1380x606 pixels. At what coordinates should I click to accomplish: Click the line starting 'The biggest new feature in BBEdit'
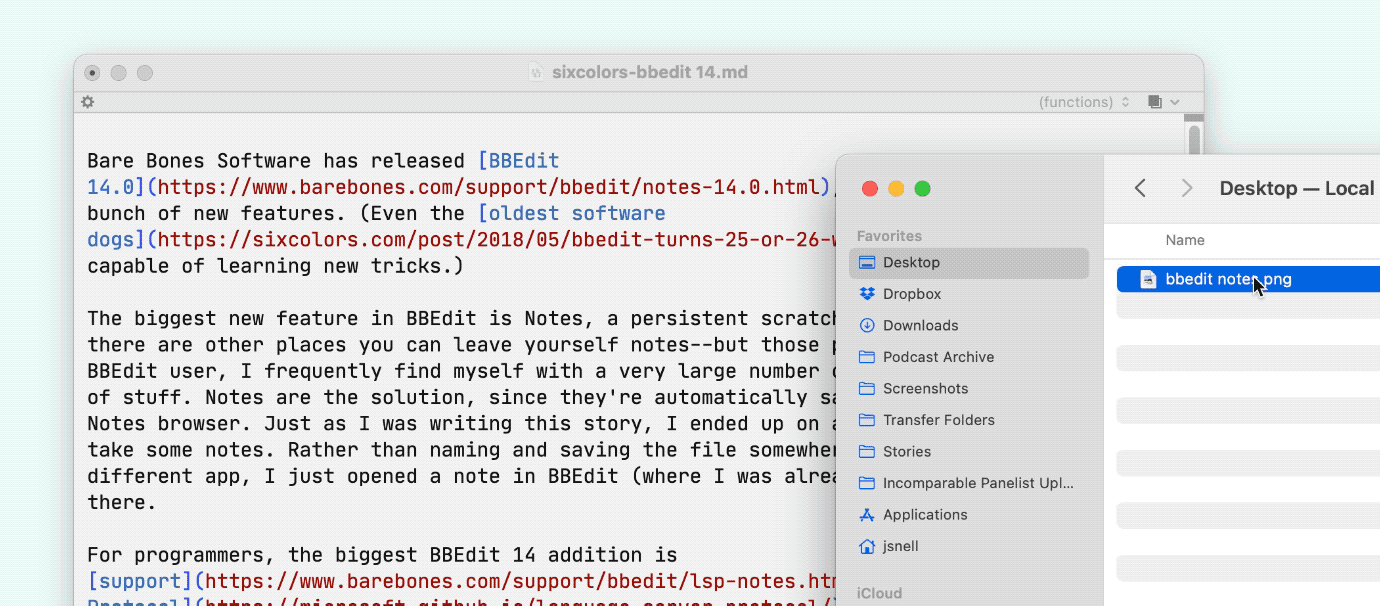(x=461, y=318)
